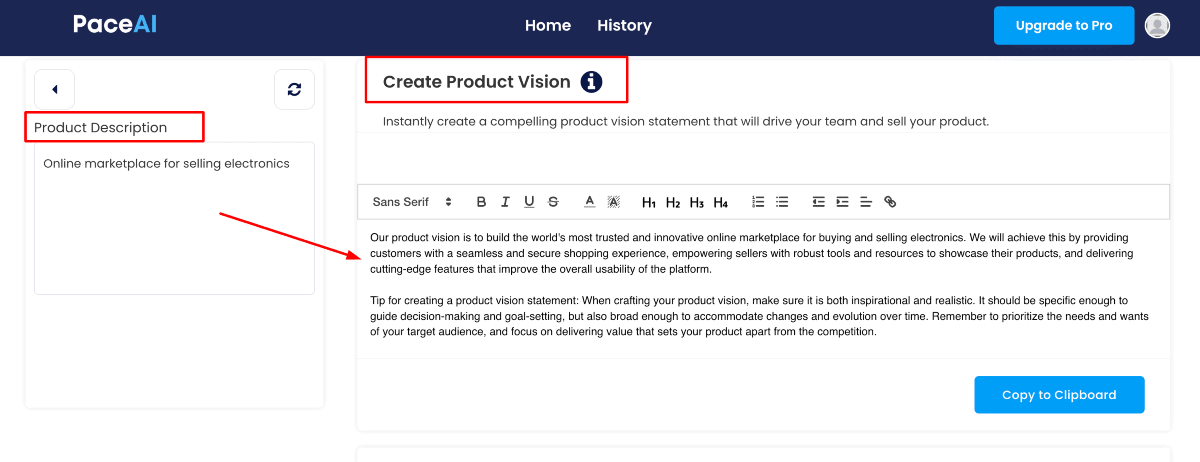Toggle italic text formatting

tap(505, 202)
